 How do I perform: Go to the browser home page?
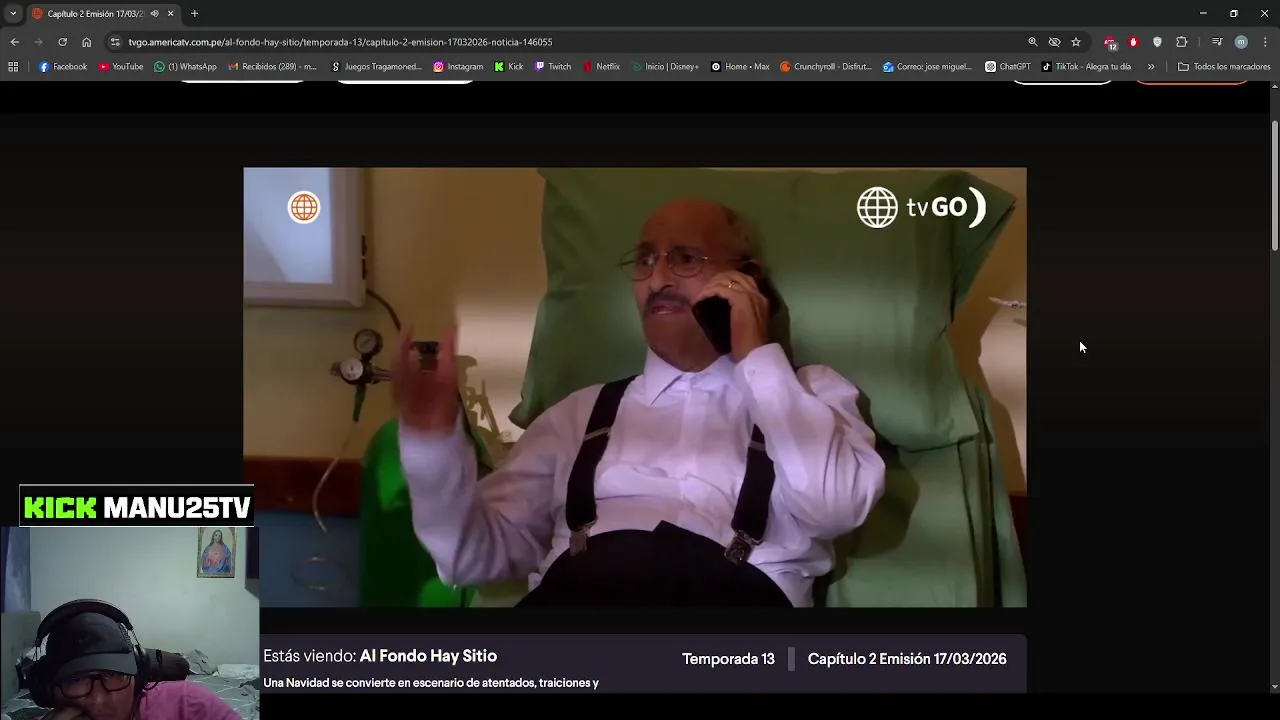pos(87,42)
